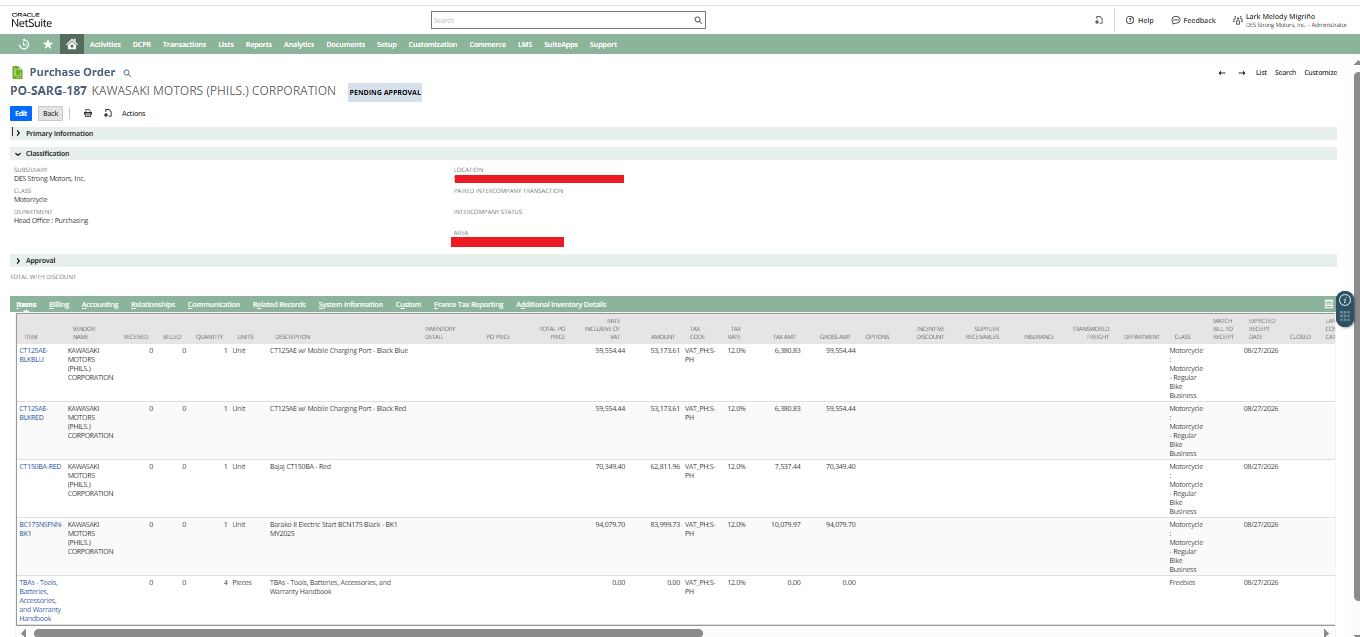The width and height of the screenshot is (1360, 637).
Task: Click the Customize link at top right
Action: [1320, 73]
